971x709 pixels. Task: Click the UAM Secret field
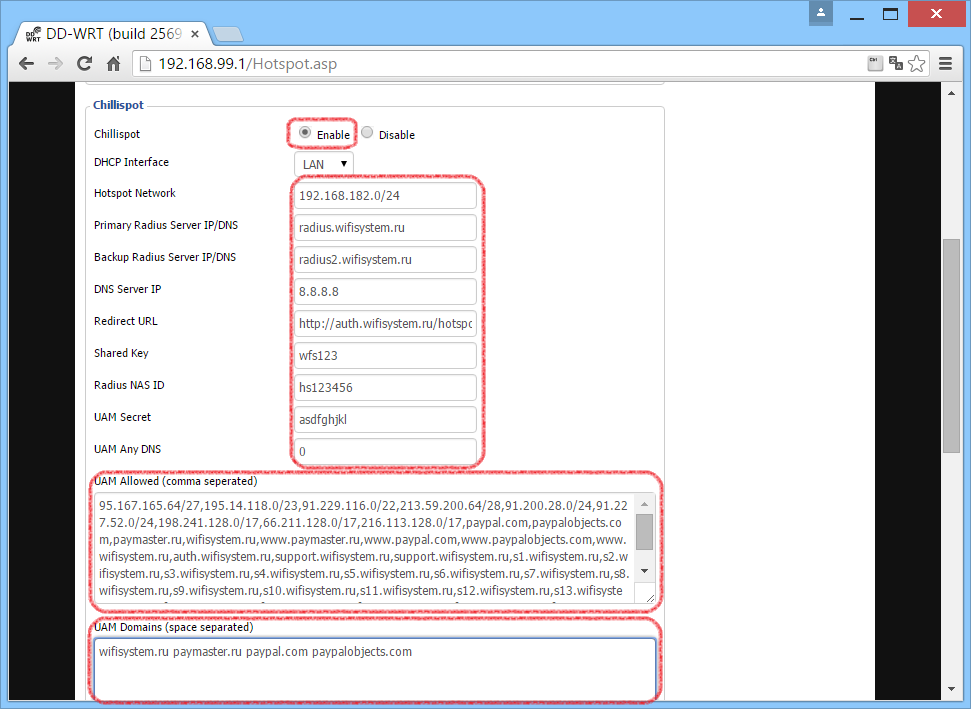click(x=385, y=420)
